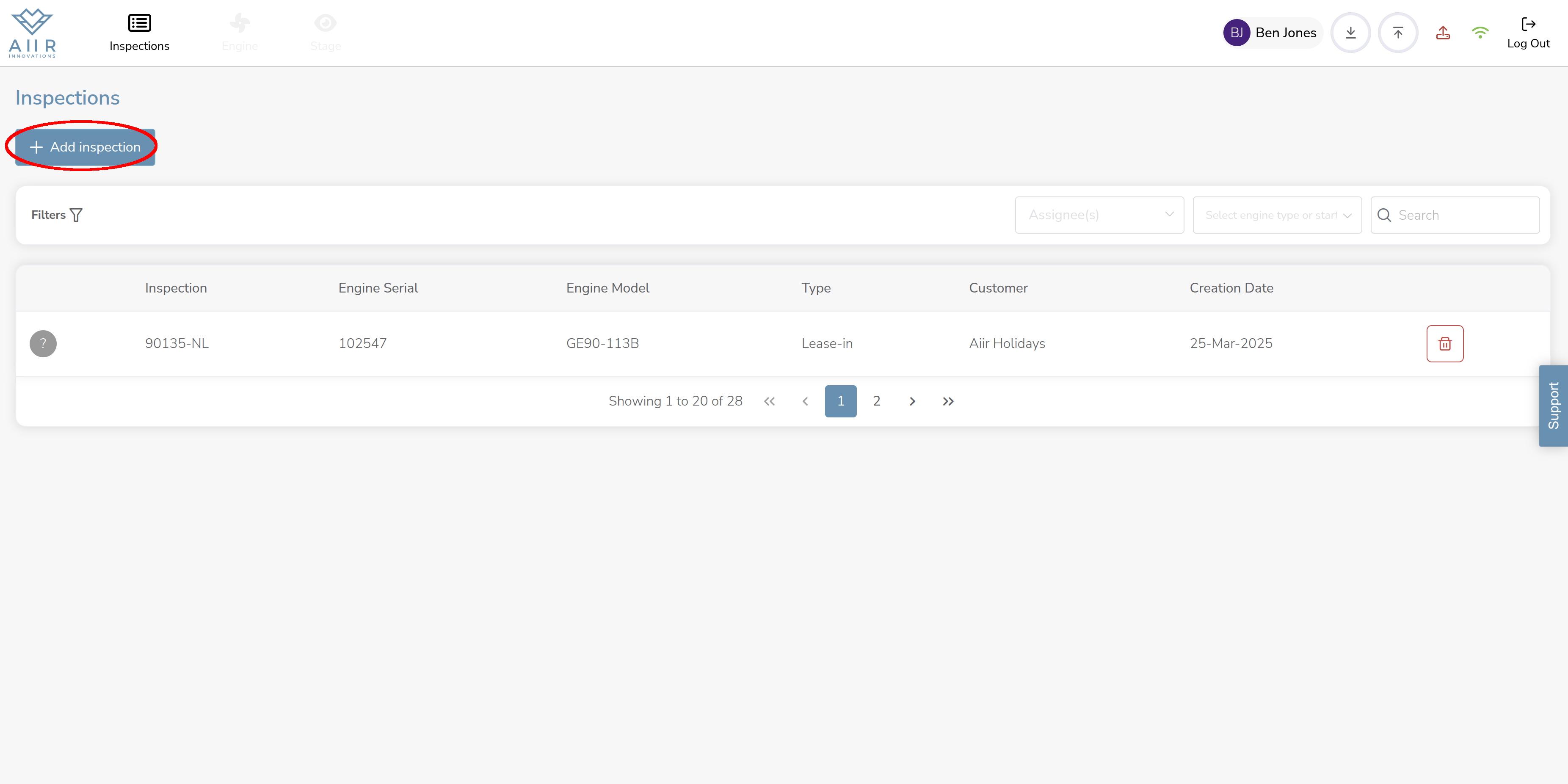Jump to last page double arrow
The image size is (1568, 784).
click(x=948, y=401)
